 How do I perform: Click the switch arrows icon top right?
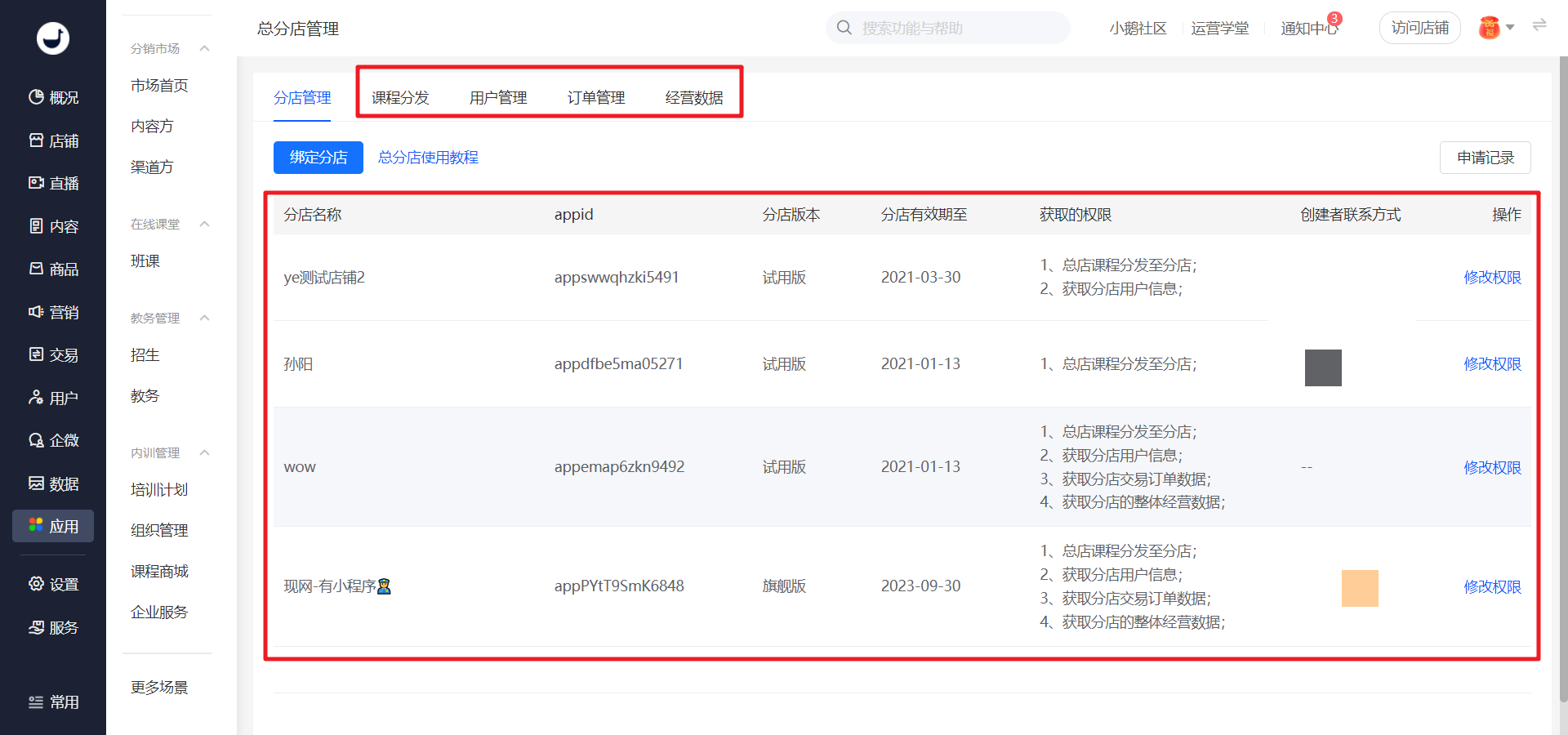pos(1539,25)
